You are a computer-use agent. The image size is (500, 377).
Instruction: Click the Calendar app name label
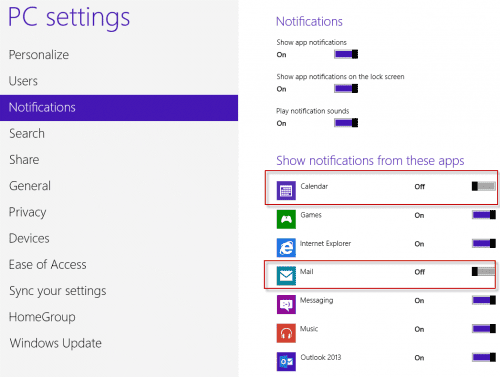[314, 186]
